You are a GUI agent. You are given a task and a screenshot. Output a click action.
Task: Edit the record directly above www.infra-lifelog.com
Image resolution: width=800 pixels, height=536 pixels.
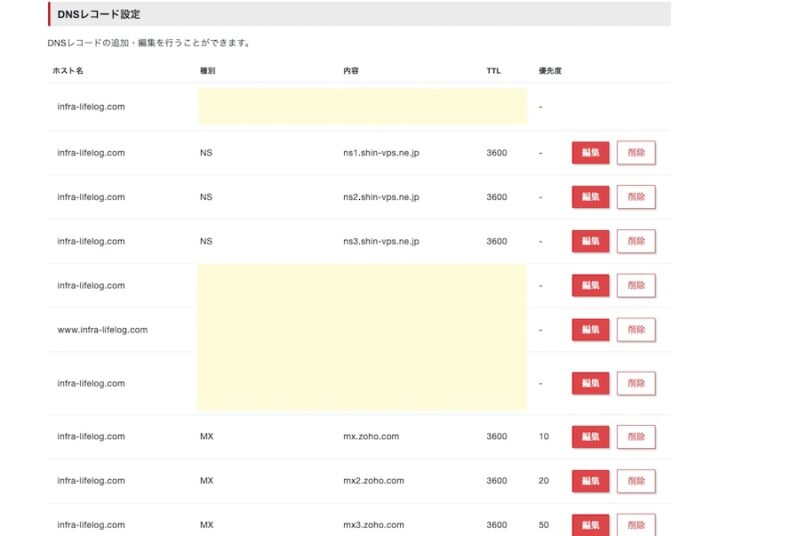click(x=590, y=286)
